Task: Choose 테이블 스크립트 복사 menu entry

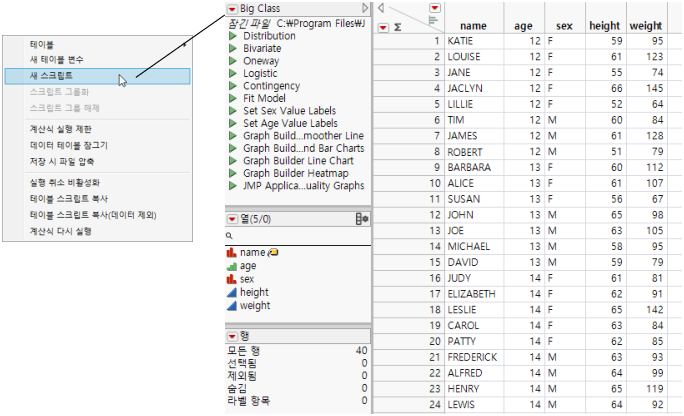Action: click(66, 199)
